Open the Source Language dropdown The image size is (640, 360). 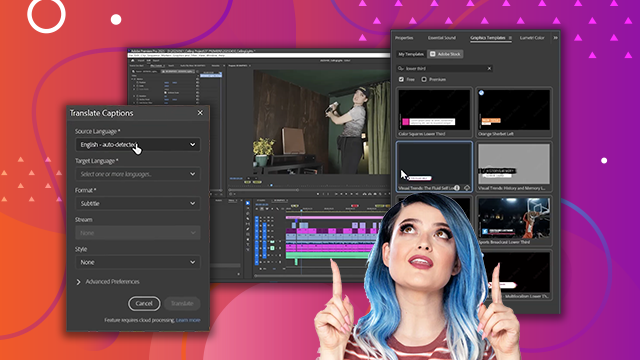pyautogui.click(x=138, y=144)
